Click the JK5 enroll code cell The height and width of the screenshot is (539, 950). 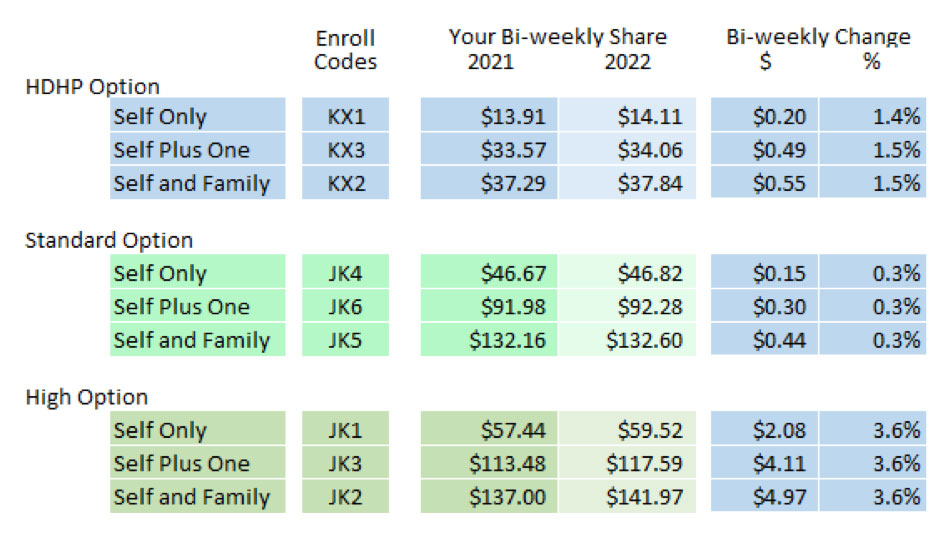pyautogui.click(x=345, y=339)
